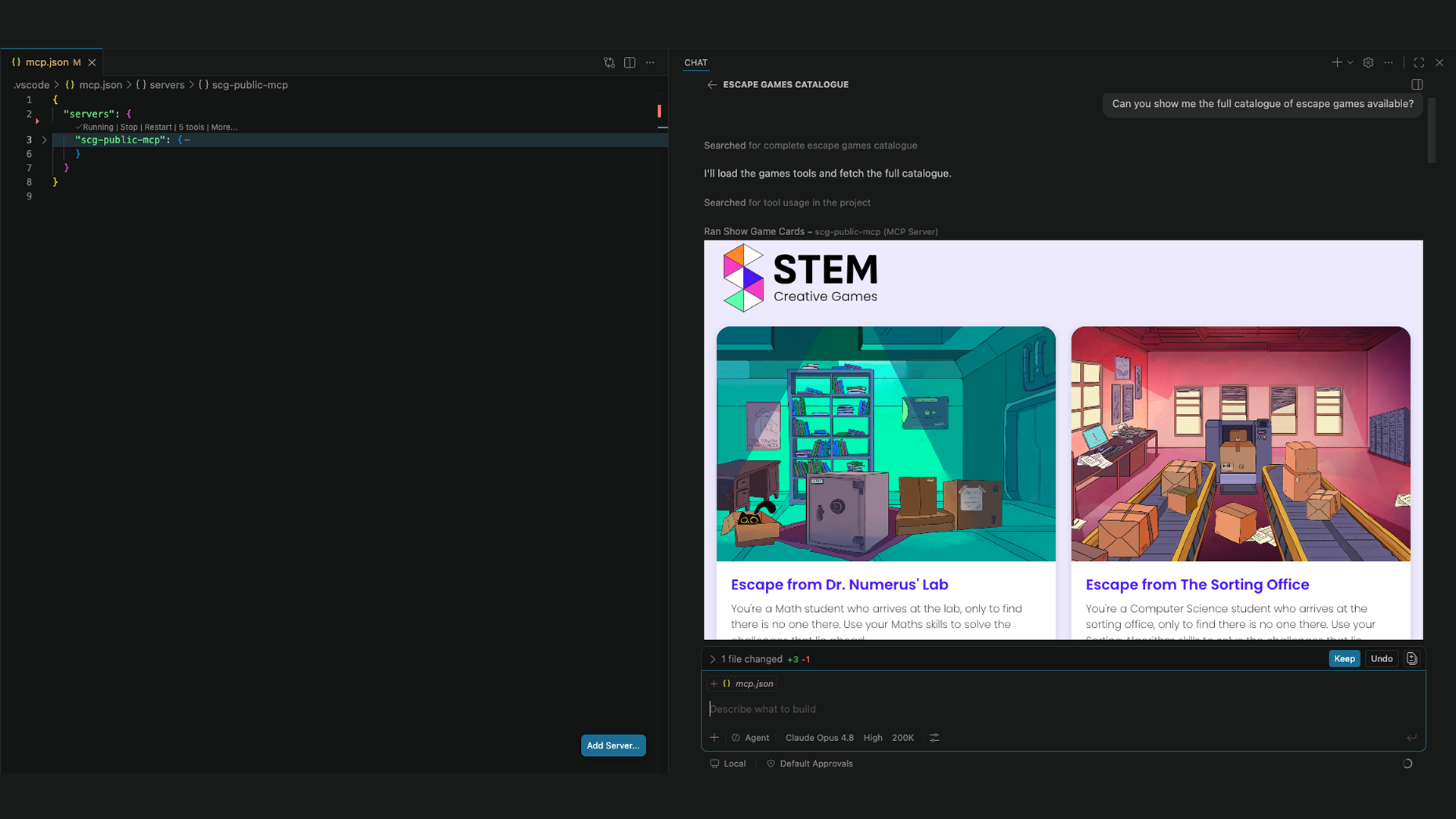The width and height of the screenshot is (1456, 819).
Task: Open editor More Actions ellipsis menu
Action: tap(650, 63)
